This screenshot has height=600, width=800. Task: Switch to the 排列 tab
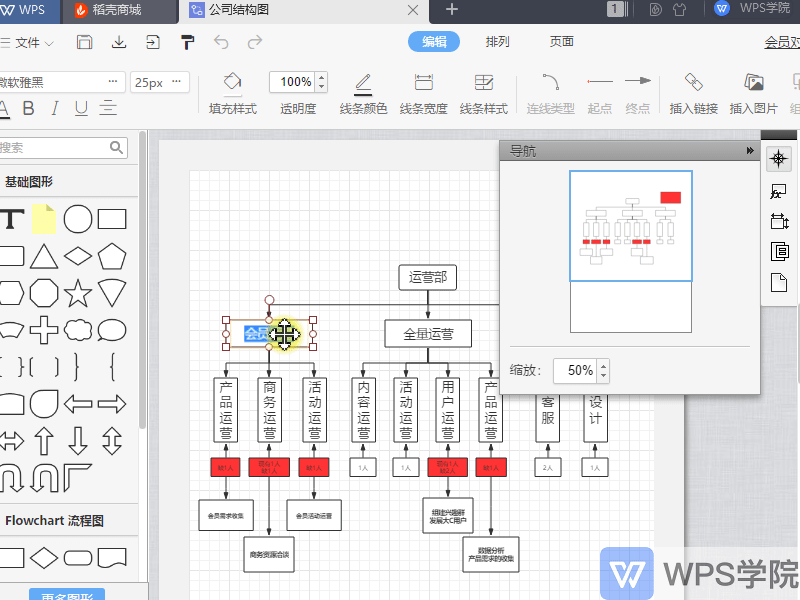click(x=497, y=41)
